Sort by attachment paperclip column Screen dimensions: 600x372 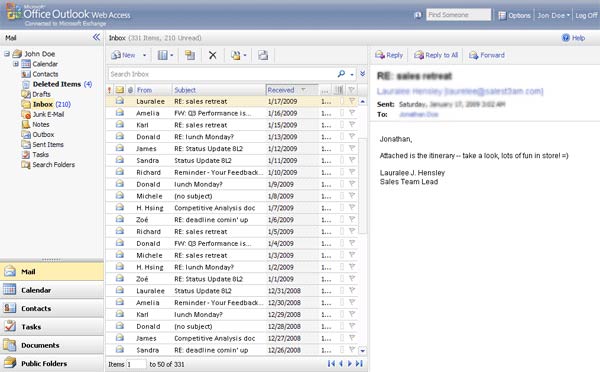pyautogui.click(x=130, y=90)
